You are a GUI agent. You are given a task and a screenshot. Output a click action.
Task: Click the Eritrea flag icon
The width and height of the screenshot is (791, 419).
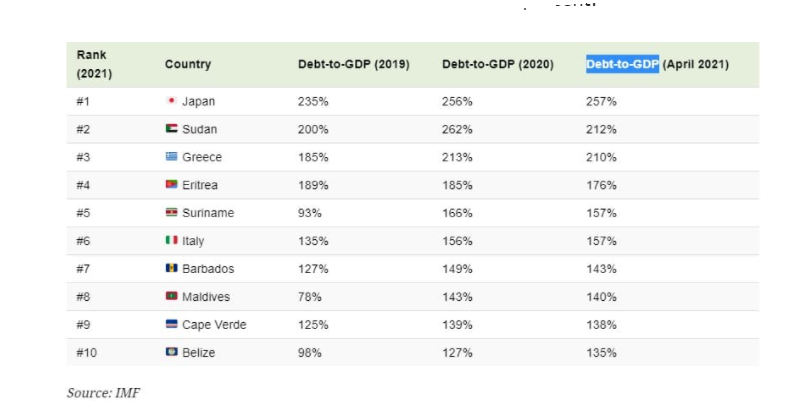[171, 185]
